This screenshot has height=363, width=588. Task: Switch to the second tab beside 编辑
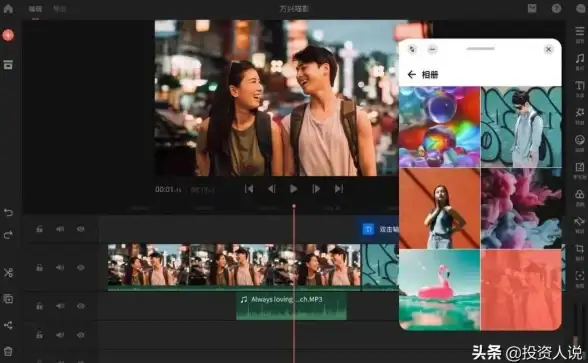coord(60,9)
